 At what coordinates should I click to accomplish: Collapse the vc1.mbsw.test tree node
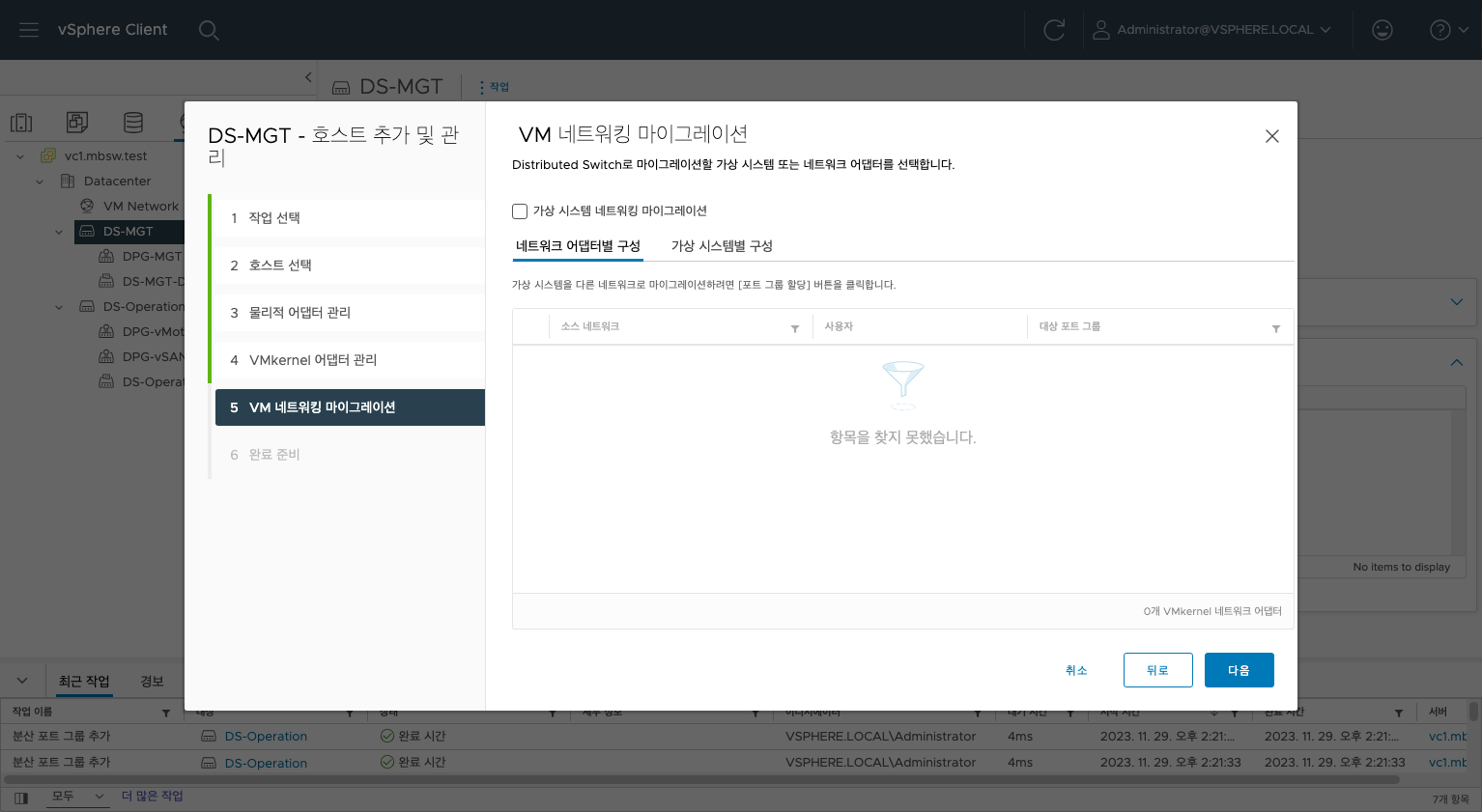tap(20, 155)
